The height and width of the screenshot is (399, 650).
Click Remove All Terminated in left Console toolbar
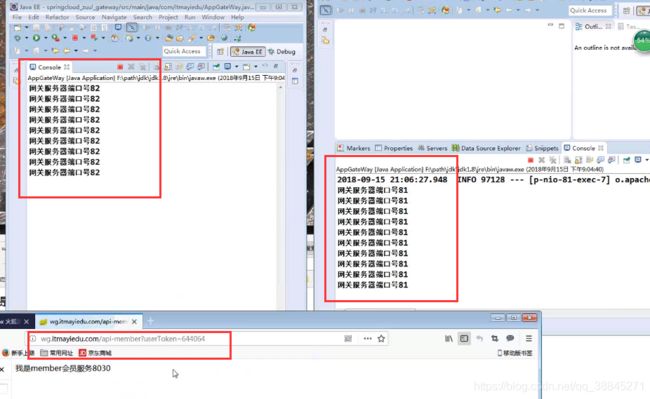pos(143,67)
